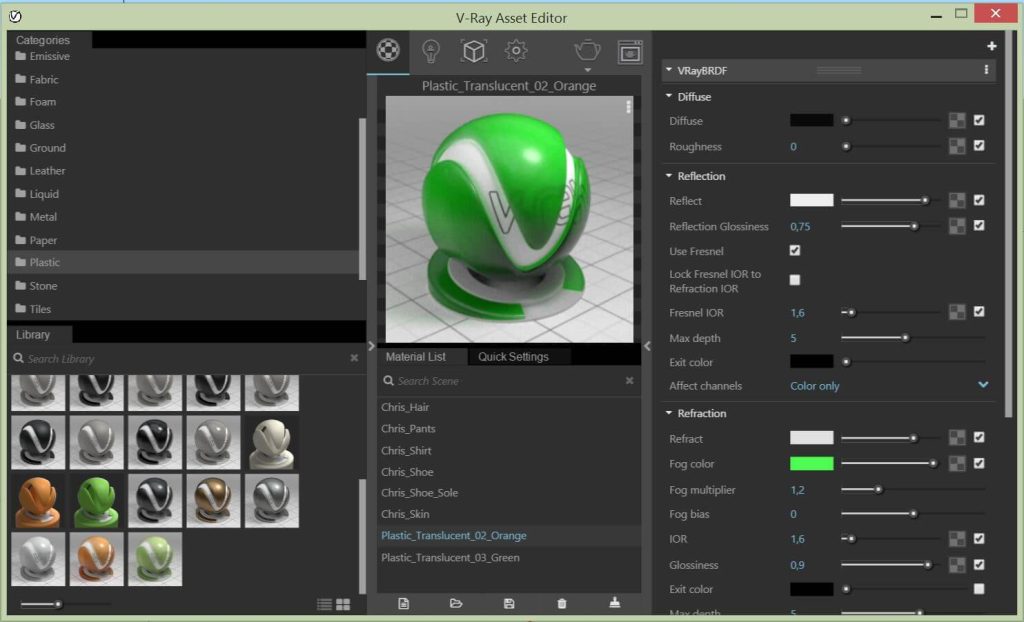1024x622 pixels.
Task: Collapse the VRayBRDF rollout
Action: [669, 69]
